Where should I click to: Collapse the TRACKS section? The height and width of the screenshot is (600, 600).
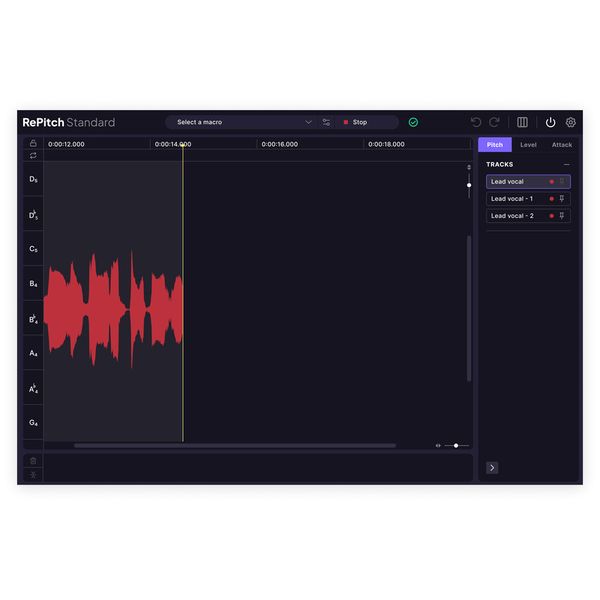point(566,164)
